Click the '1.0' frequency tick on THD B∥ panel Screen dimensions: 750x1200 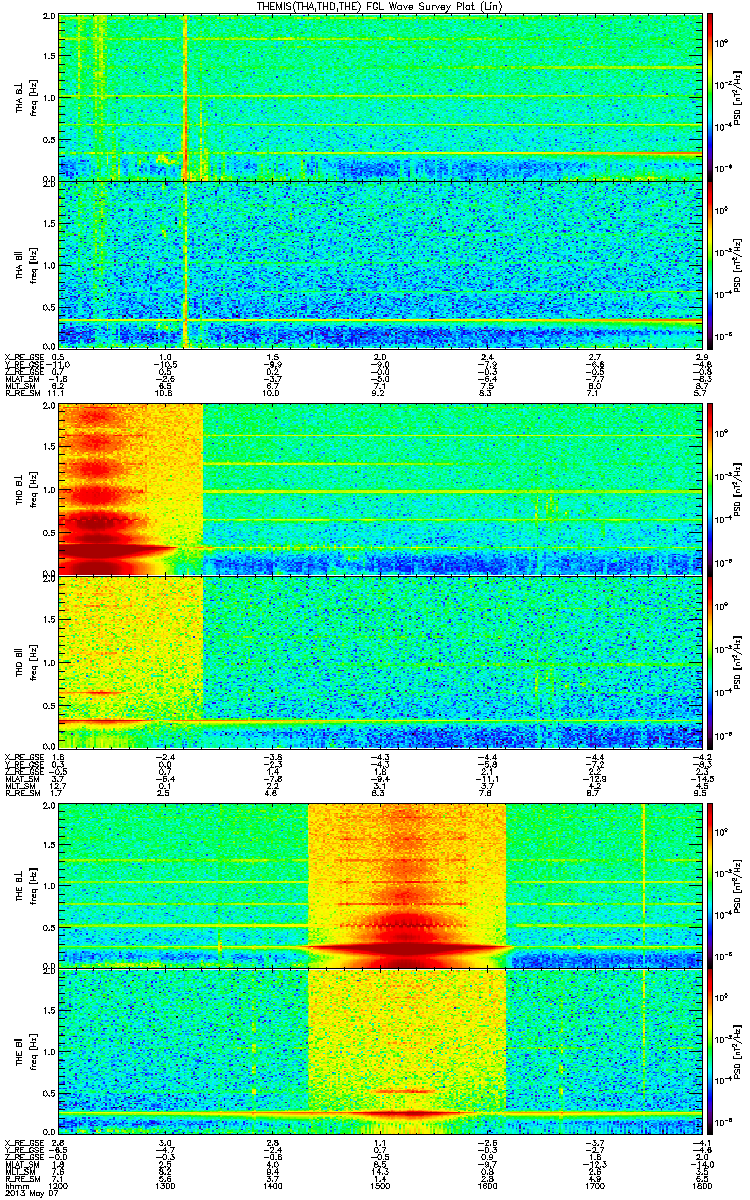pyautogui.click(x=50, y=661)
